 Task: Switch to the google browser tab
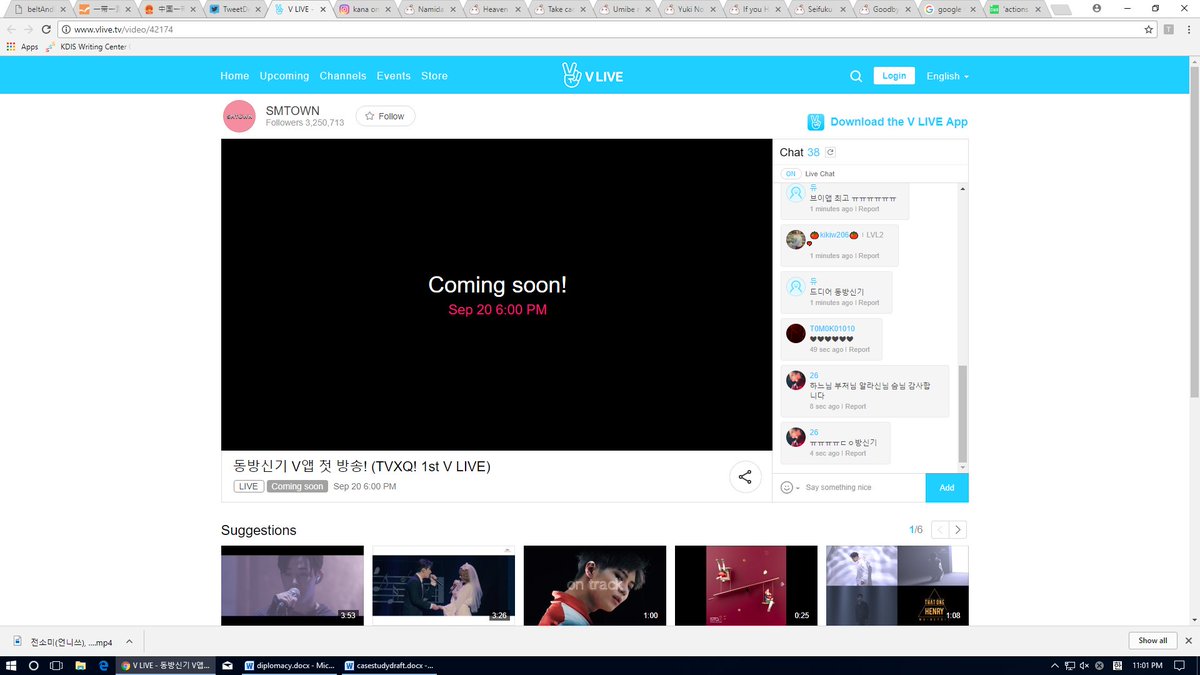coord(950,9)
